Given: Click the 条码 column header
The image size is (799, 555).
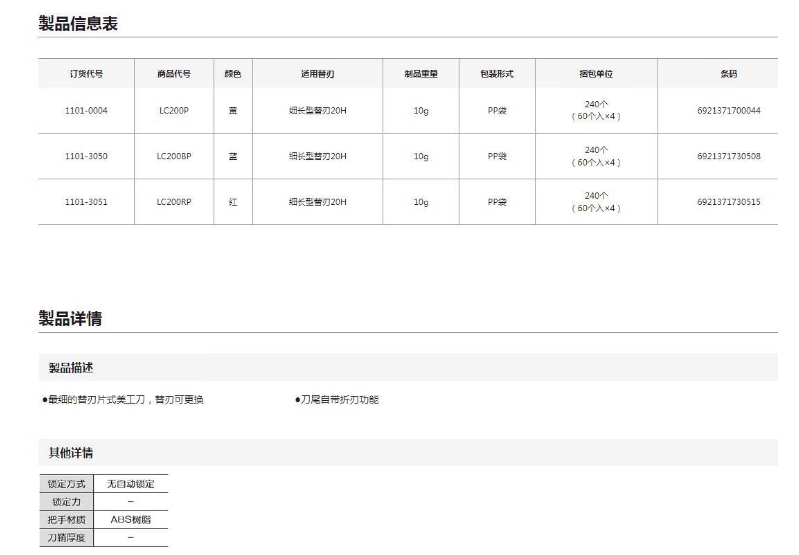Looking at the screenshot, I should (x=728, y=74).
